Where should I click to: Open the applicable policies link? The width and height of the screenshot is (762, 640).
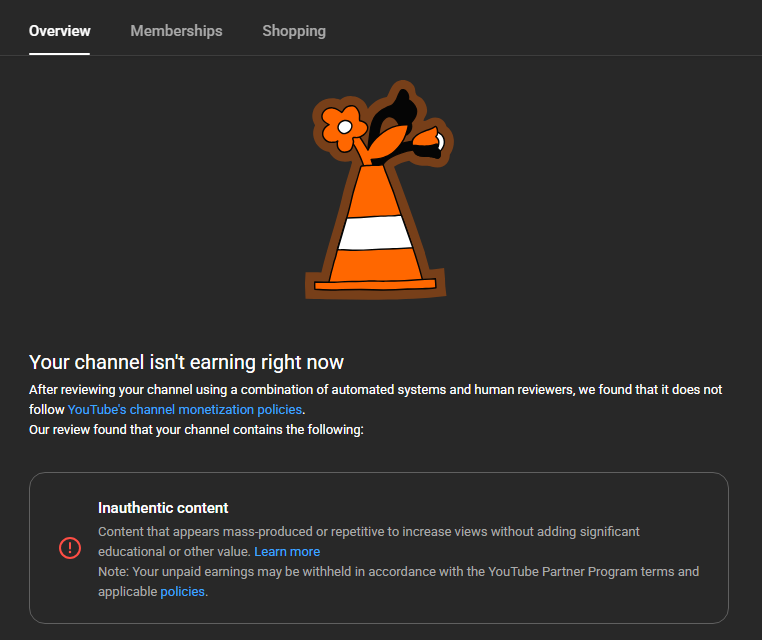pyautogui.click(x=182, y=591)
